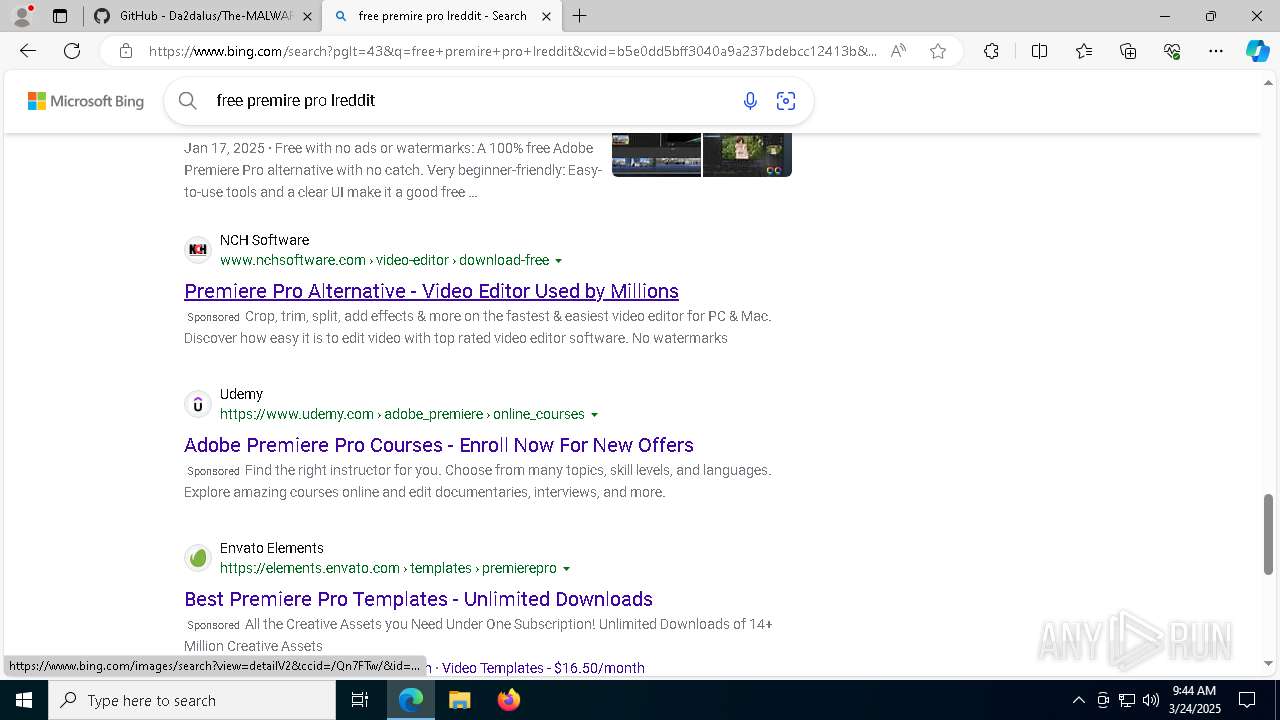Click the Bing search magnifier icon
Screen dimensions: 1280x720
coord(187,100)
